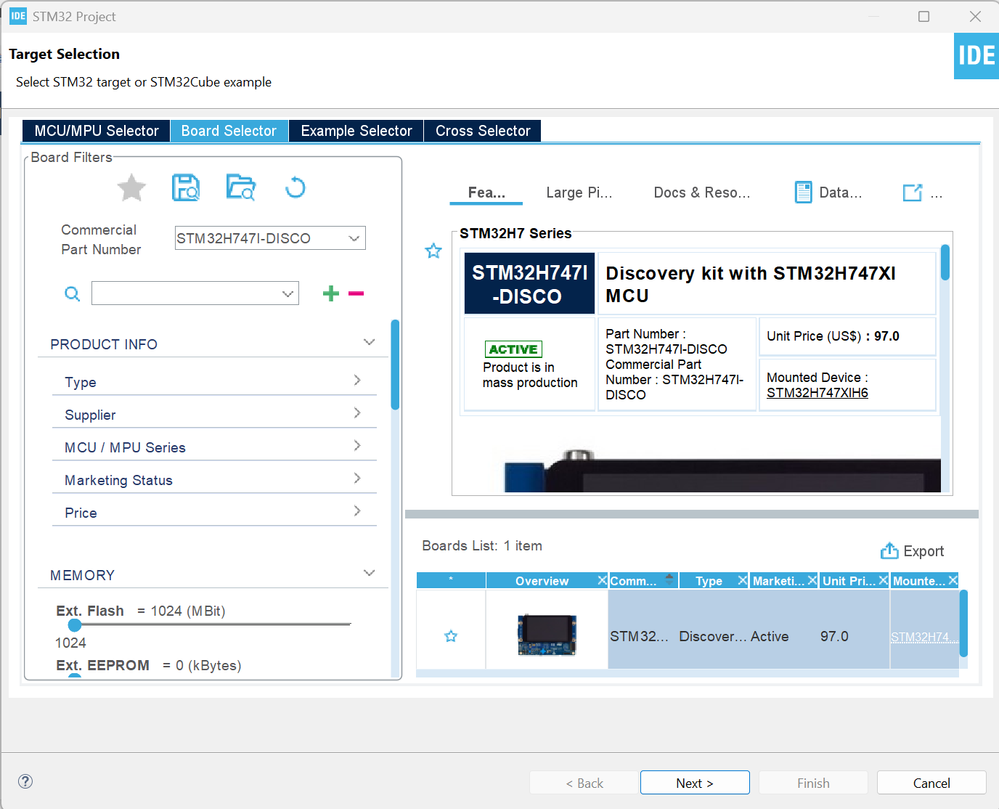Image resolution: width=999 pixels, height=809 pixels.
Task: Focus the board search input field
Action: click(x=186, y=294)
